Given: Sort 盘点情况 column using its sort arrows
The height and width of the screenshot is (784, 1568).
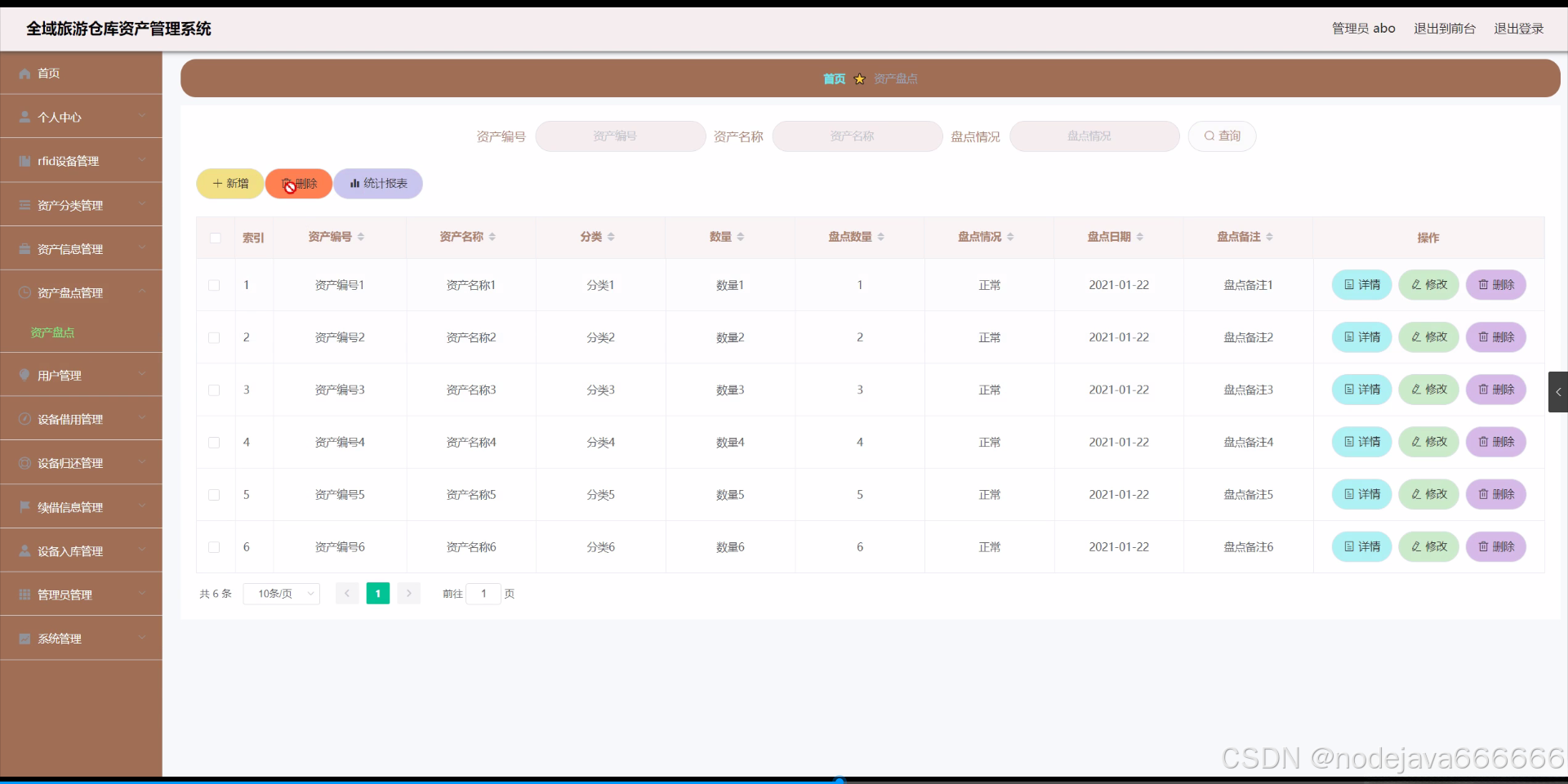Looking at the screenshot, I should pyautogui.click(x=1010, y=237).
